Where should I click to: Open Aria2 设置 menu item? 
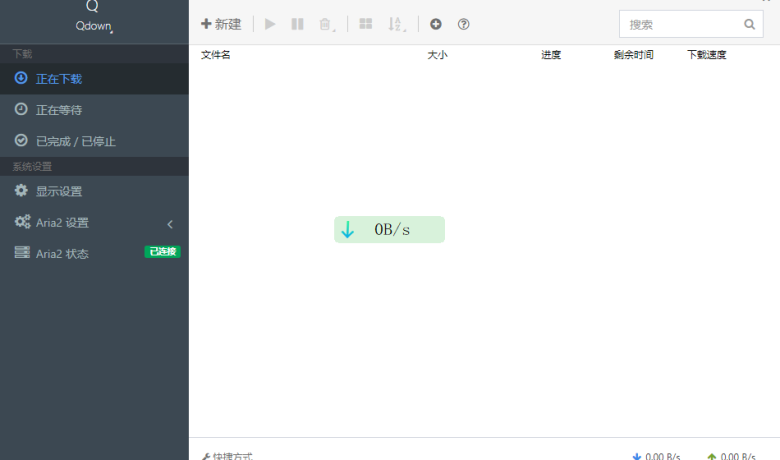coord(95,222)
